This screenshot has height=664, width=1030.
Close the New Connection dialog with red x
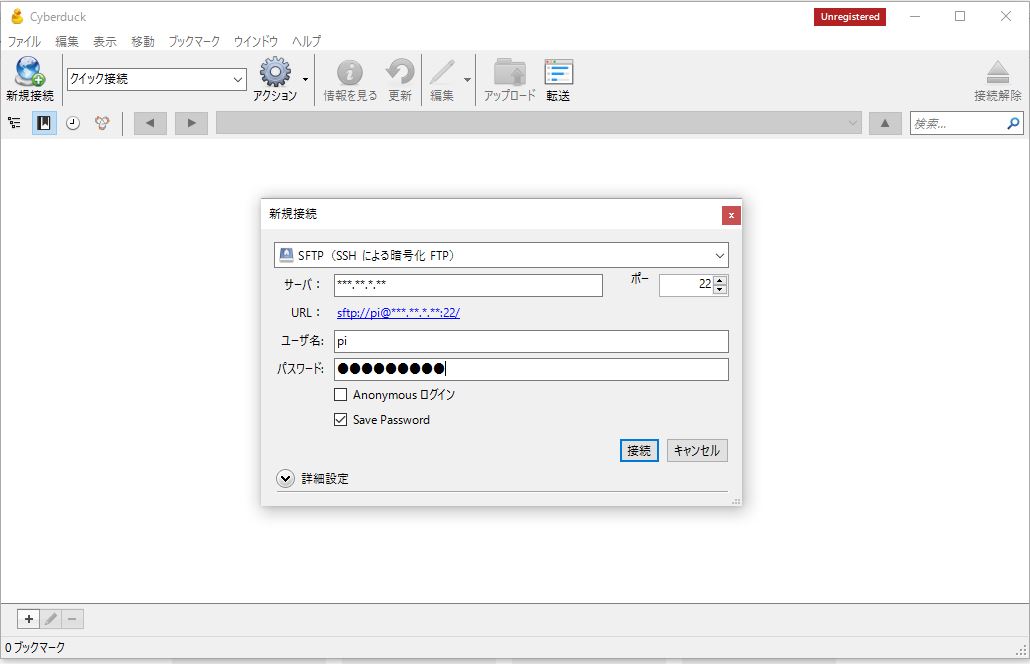(x=731, y=215)
